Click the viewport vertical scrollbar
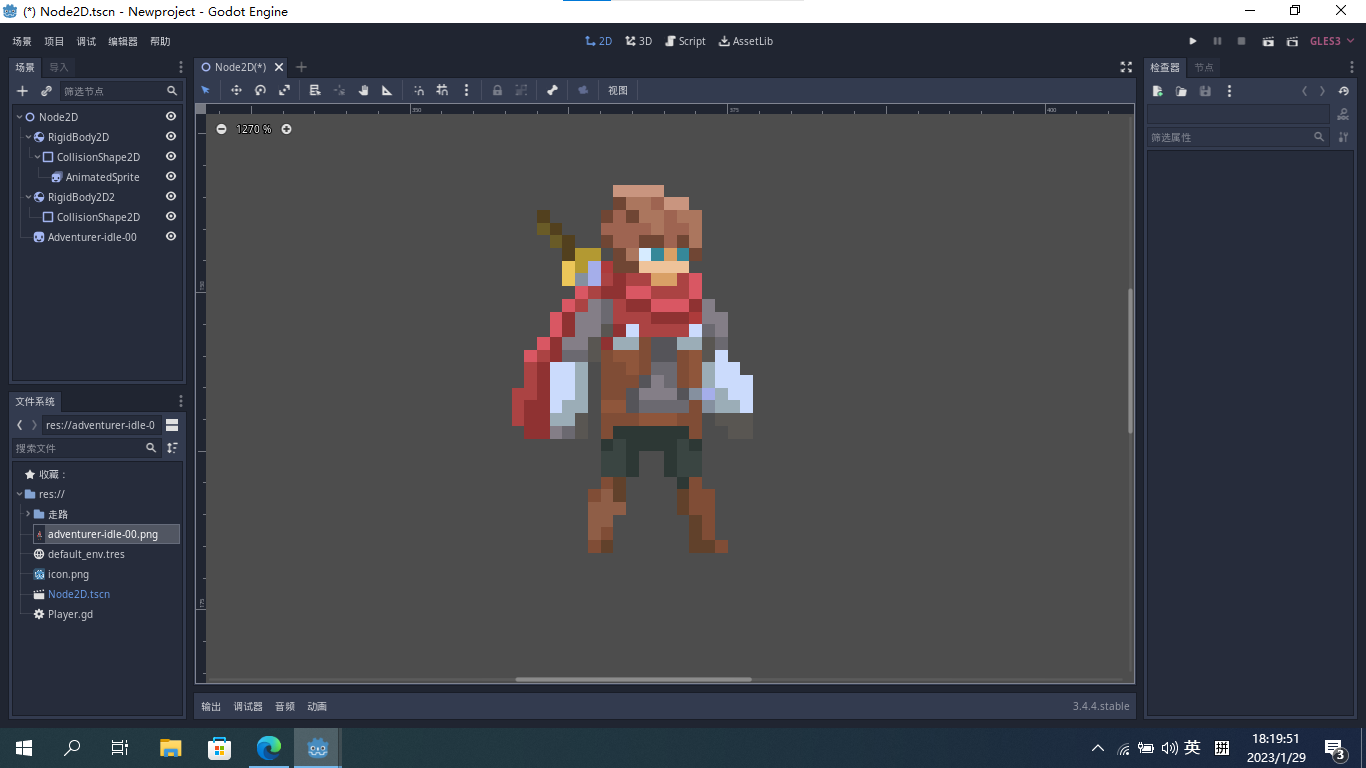The height and width of the screenshot is (768, 1366). 1131,360
